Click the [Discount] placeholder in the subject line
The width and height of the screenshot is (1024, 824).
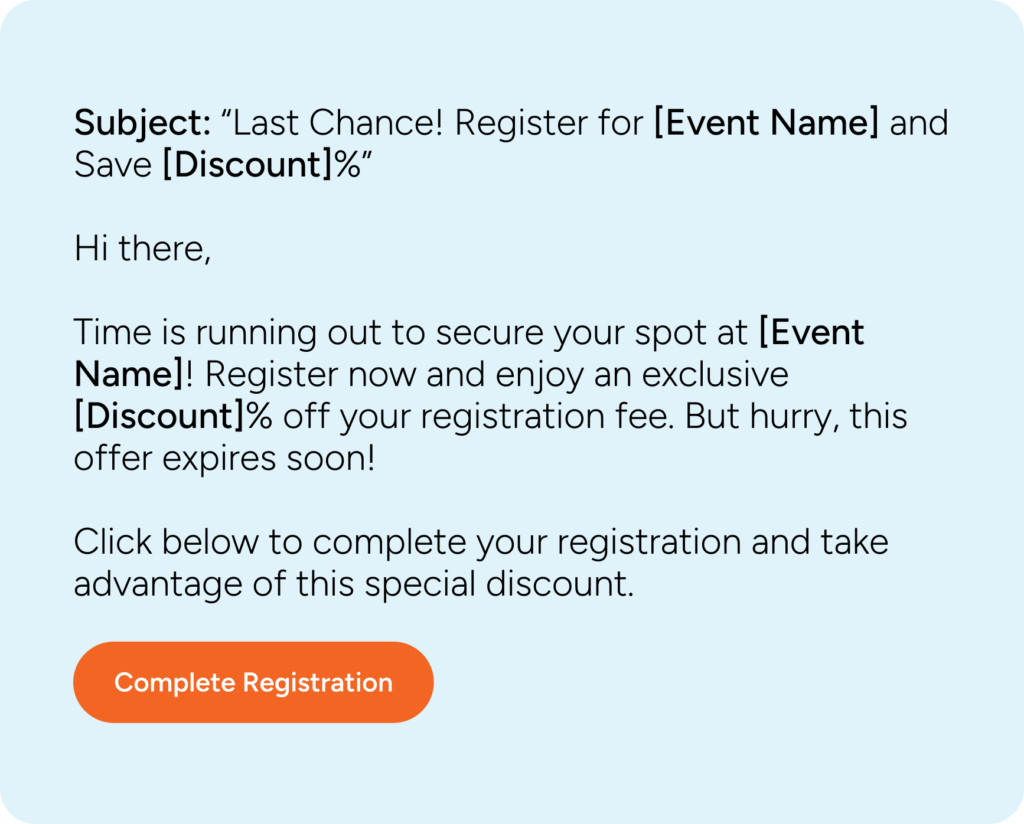tap(248, 165)
